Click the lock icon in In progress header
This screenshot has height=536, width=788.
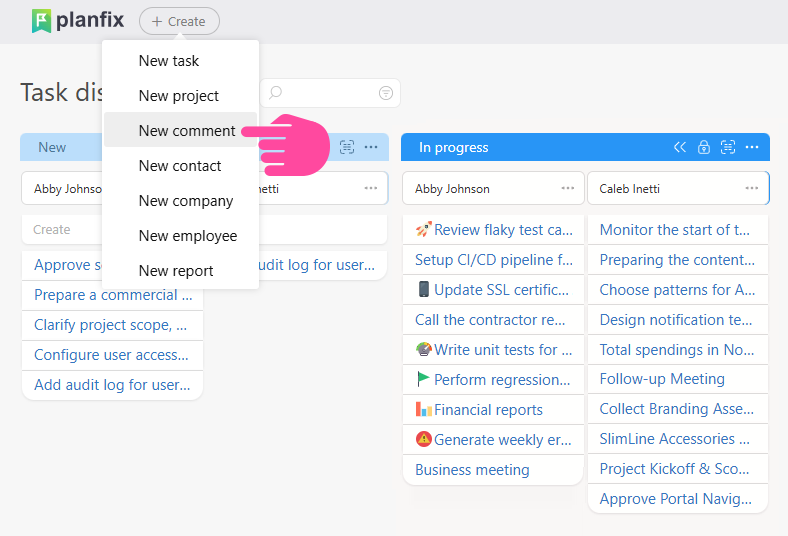tap(704, 147)
